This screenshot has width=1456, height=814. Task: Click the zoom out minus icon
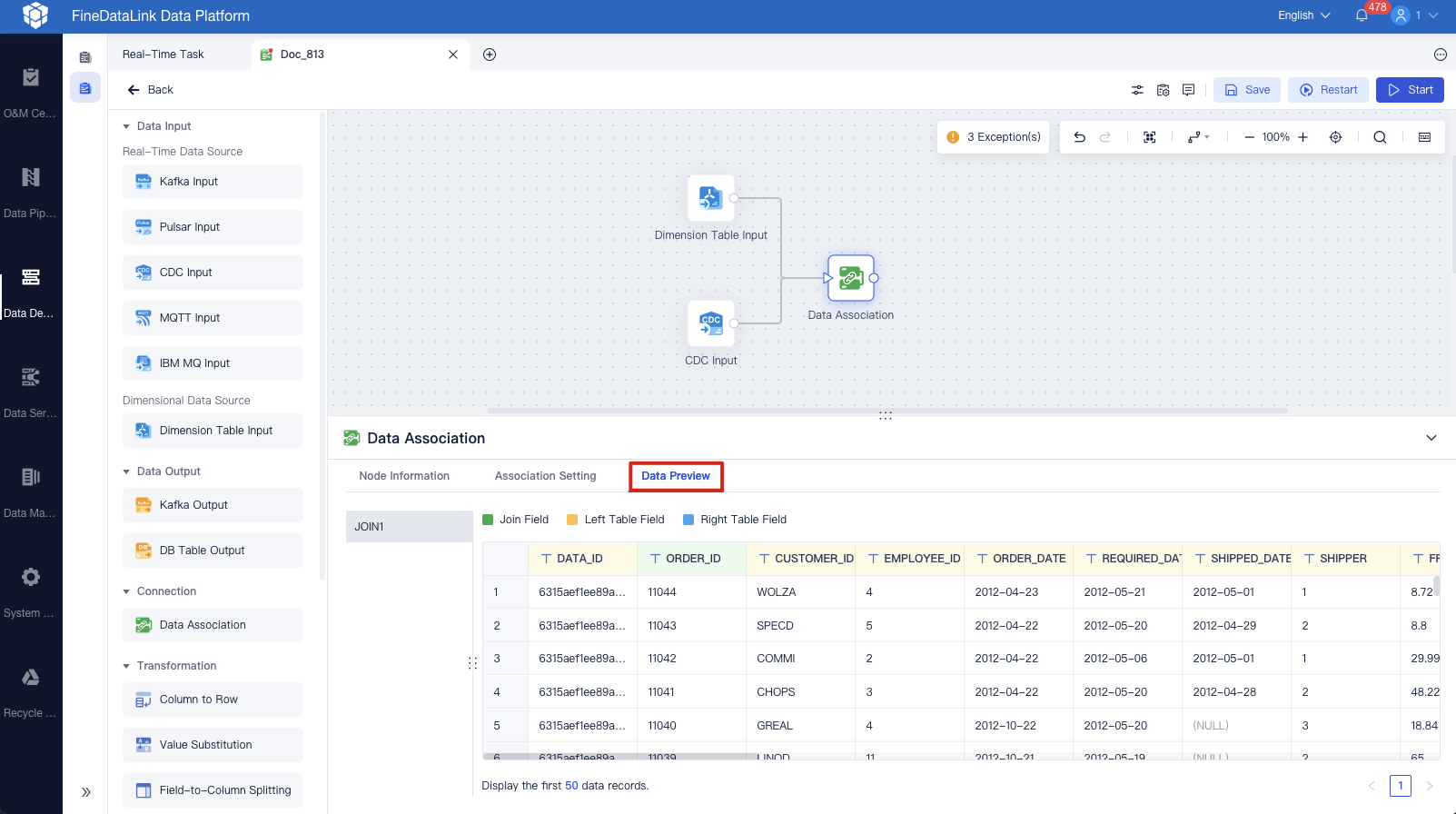1249,137
